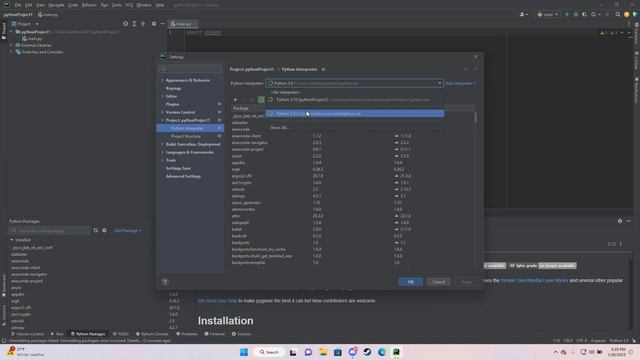
Task: Open Project Structure settings page
Action: (x=186, y=136)
